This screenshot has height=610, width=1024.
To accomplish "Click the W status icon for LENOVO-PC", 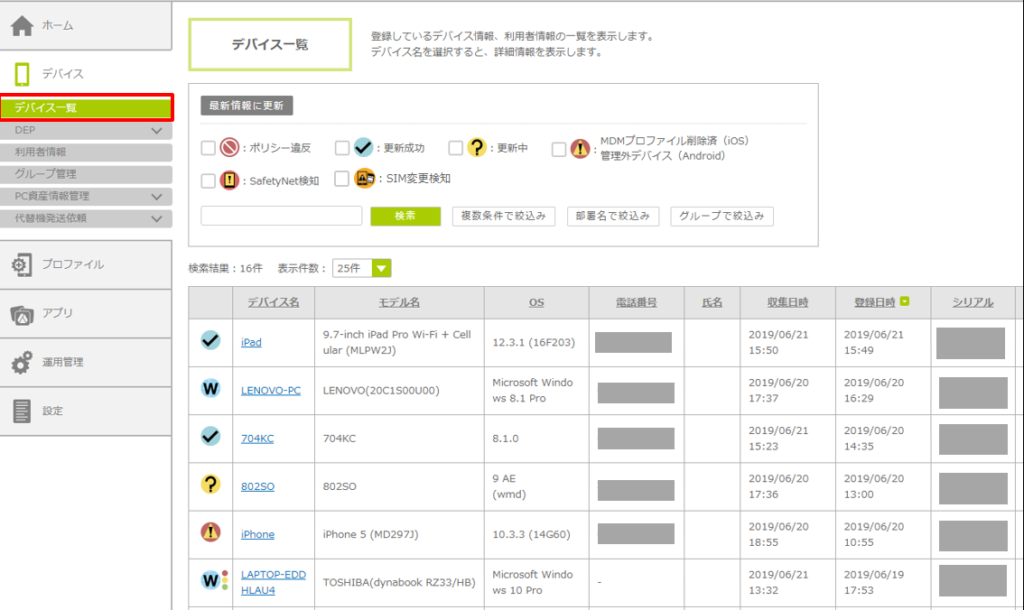I will 210,389.
